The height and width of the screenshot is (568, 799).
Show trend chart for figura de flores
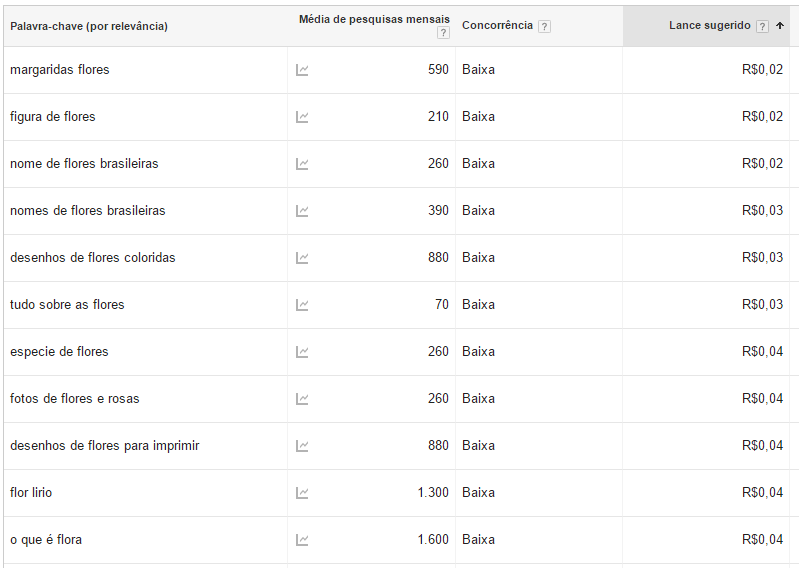[x=302, y=117]
